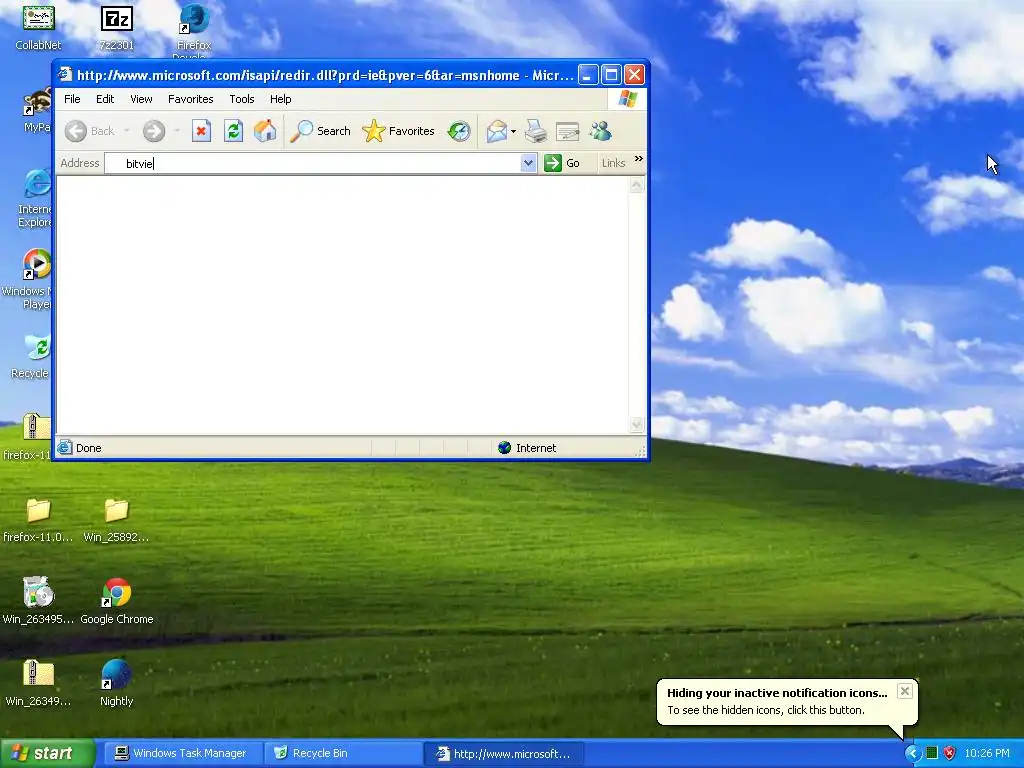Expand the Forward history dropdown arrow
This screenshot has height=768, width=1024.
176,131
